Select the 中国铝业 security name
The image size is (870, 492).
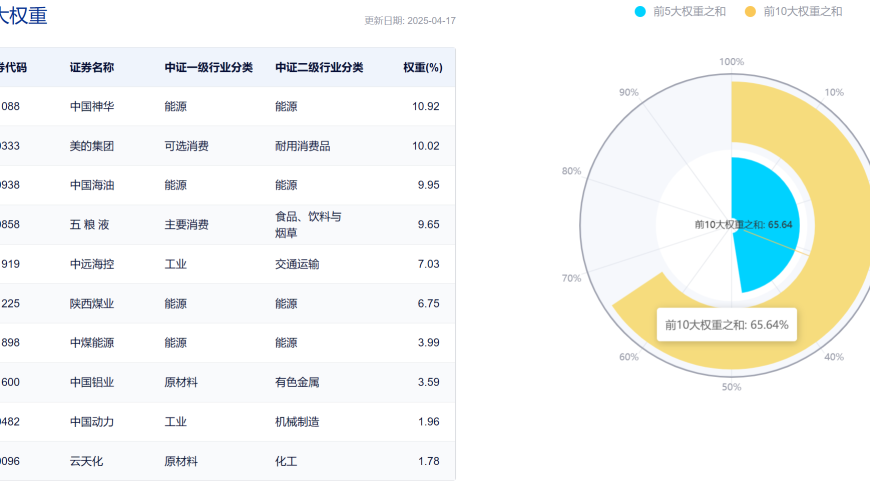click(x=92, y=382)
